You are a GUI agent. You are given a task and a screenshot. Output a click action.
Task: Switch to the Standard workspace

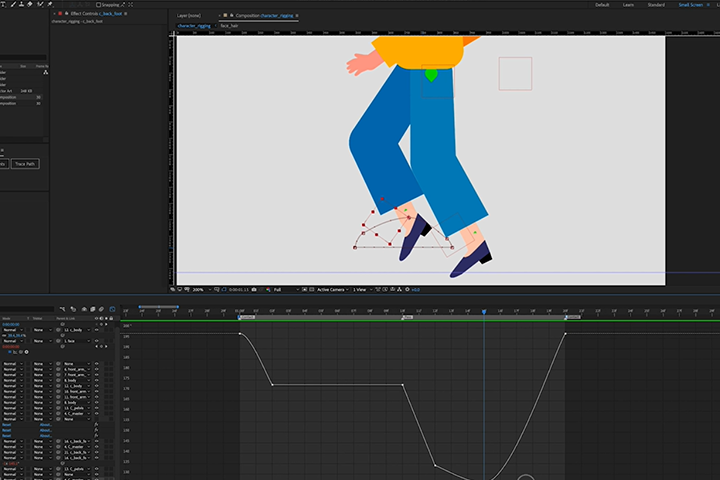coord(656,5)
